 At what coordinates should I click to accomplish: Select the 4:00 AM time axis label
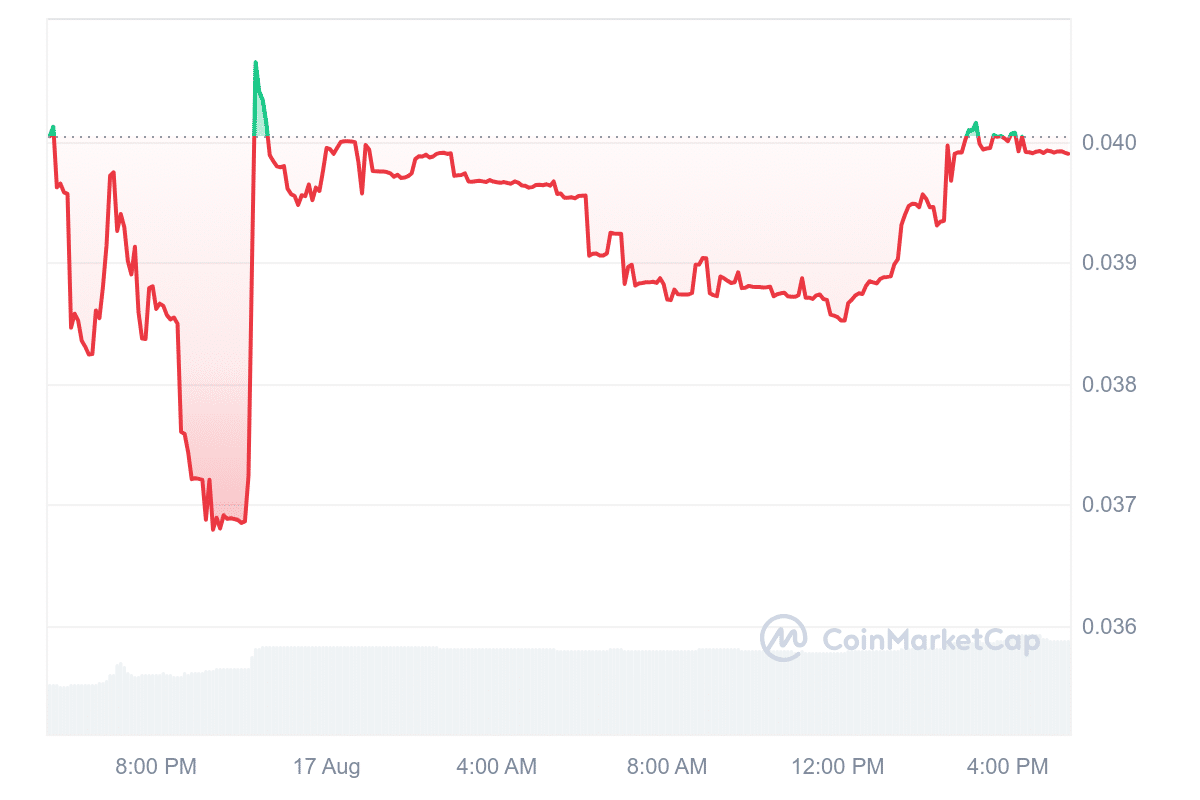[x=496, y=767]
